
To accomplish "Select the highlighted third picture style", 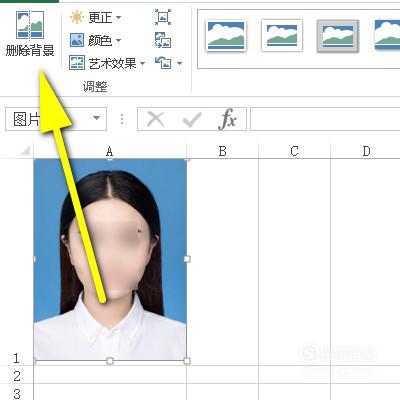I will 338,36.
